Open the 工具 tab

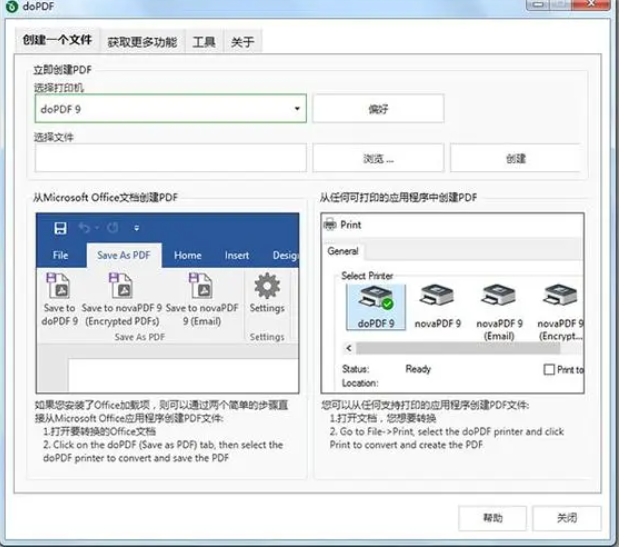pos(204,41)
